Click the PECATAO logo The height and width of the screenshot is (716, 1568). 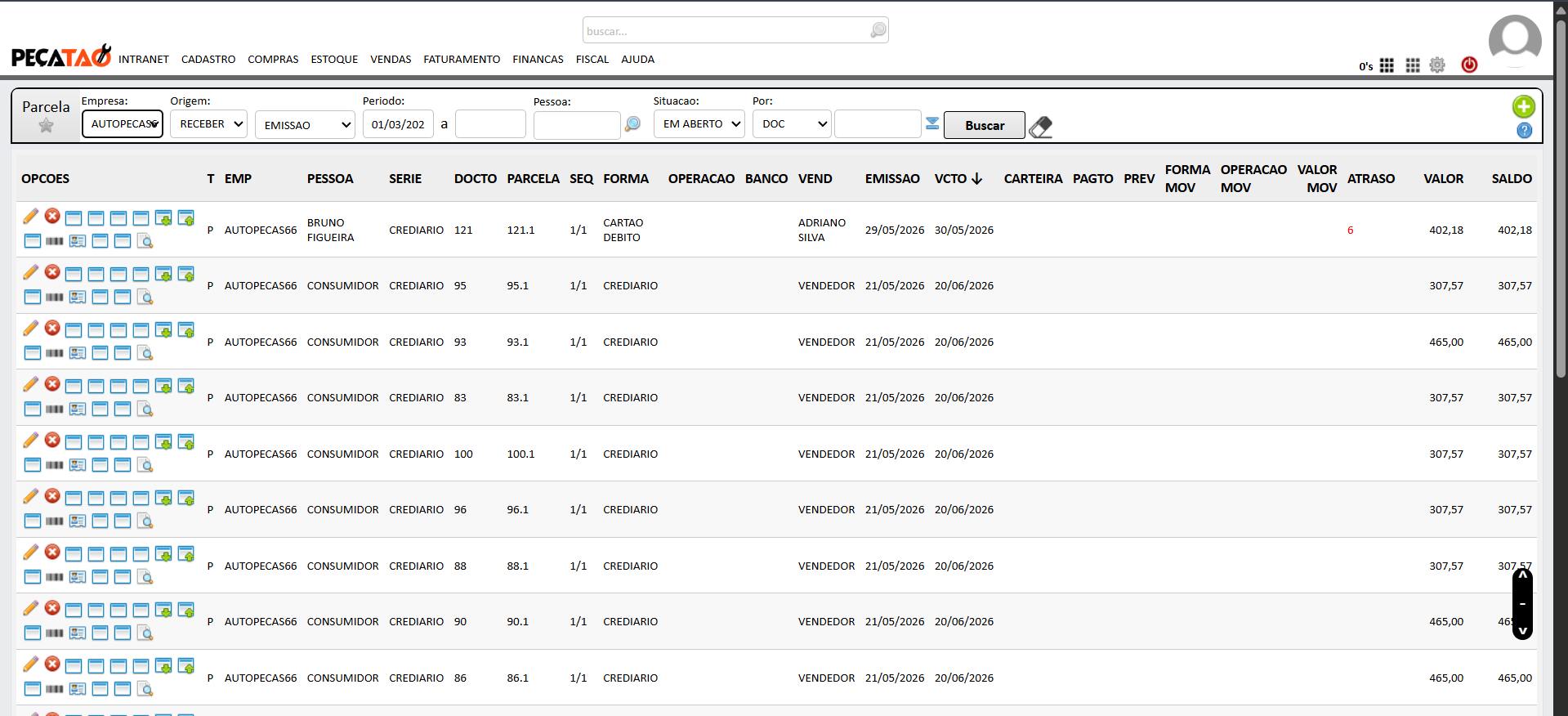[61, 56]
